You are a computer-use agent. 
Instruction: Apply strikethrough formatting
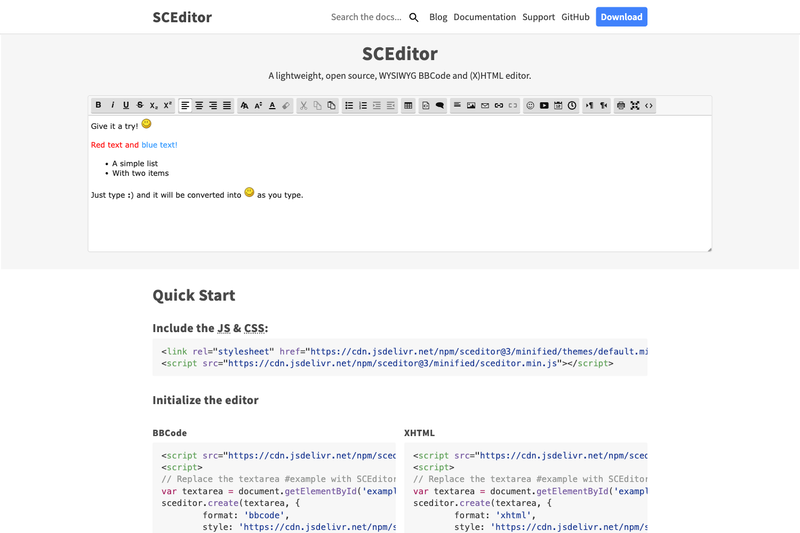(140, 105)
